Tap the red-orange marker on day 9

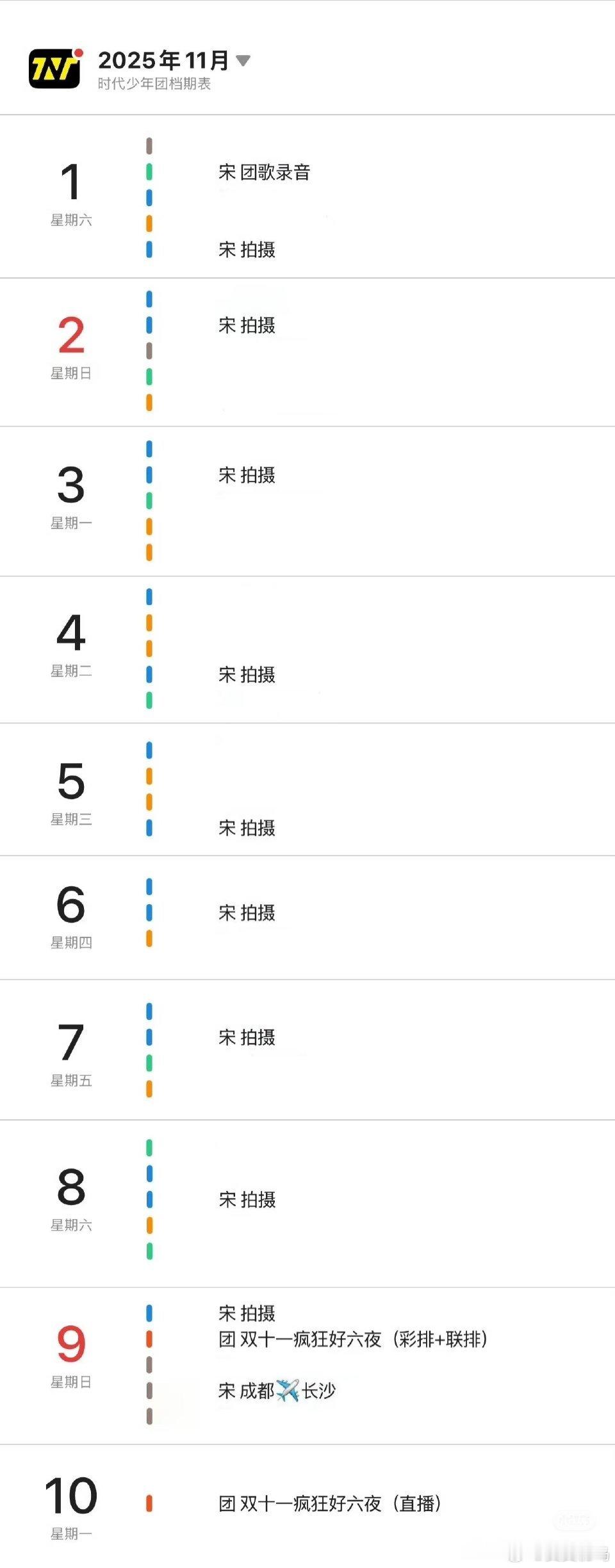149,1339
